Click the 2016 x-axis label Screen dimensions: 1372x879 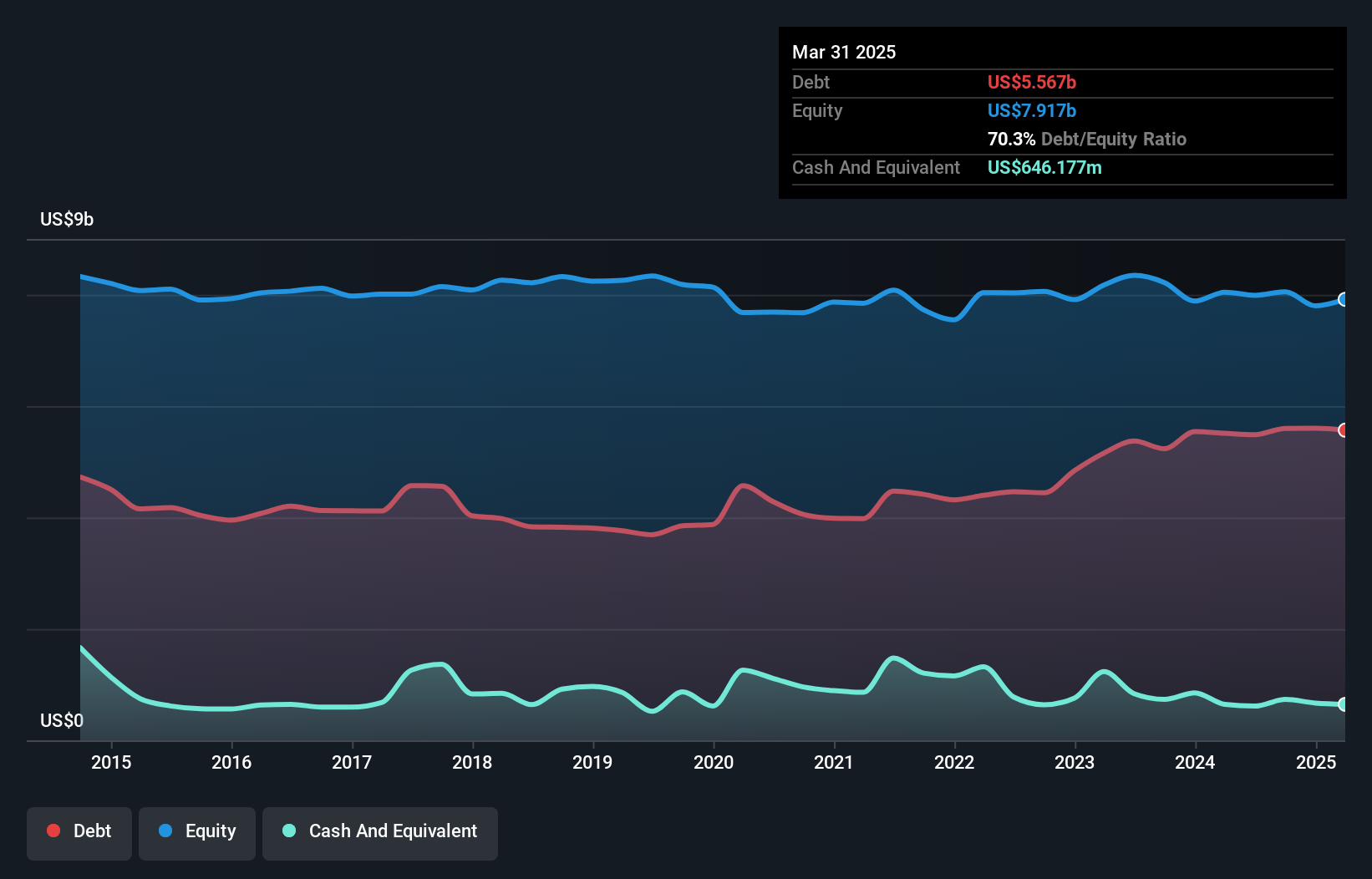point(231,762)
